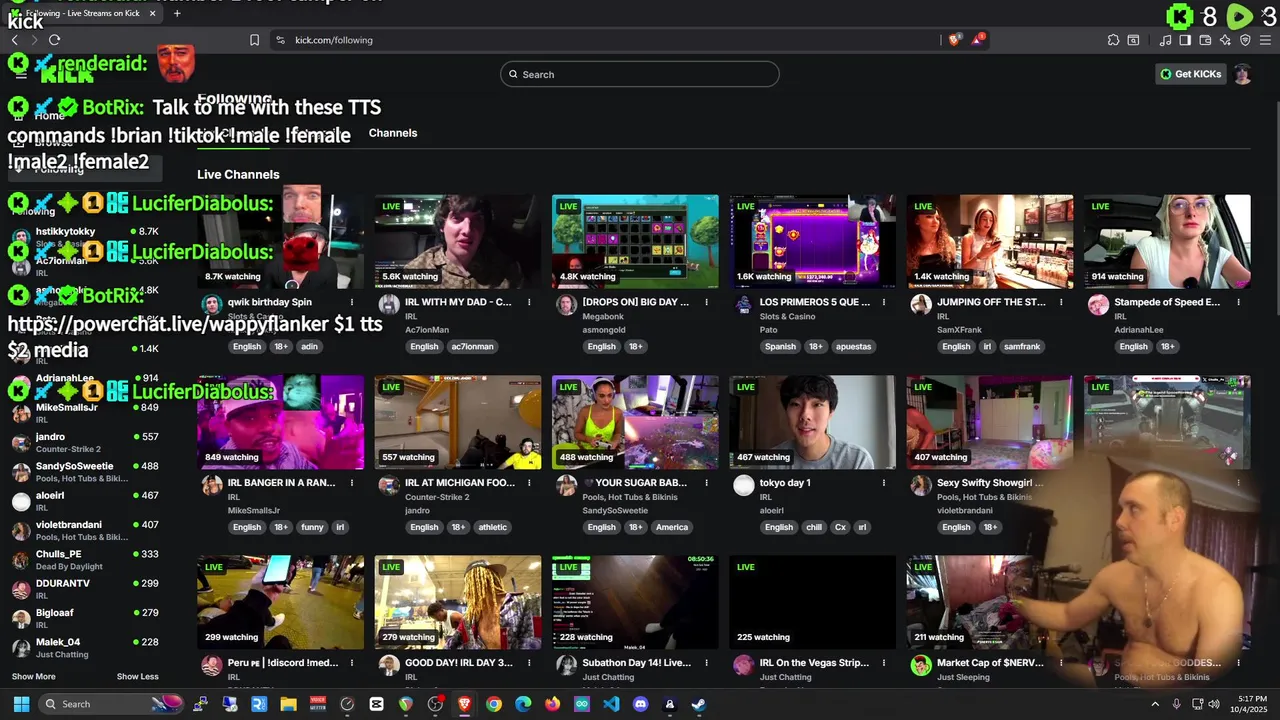Open Brave Leo AI sparkle icon
Image resolution: width=1280 pixels, height=720 pixels.
tap(1225, 40)
